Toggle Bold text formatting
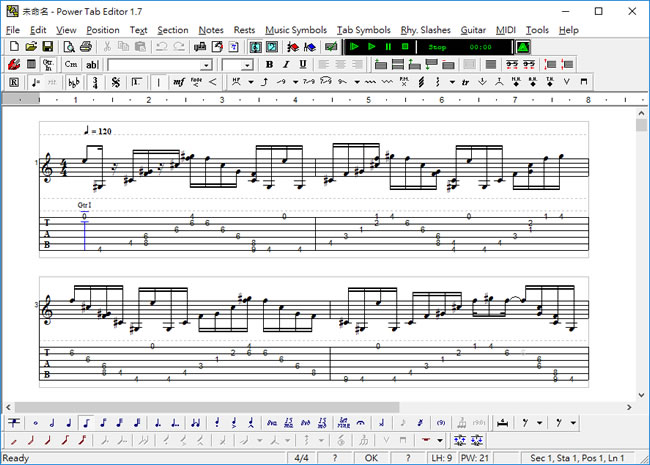The height and width of the screenshot is (465, 650). (x=270, y=65)
